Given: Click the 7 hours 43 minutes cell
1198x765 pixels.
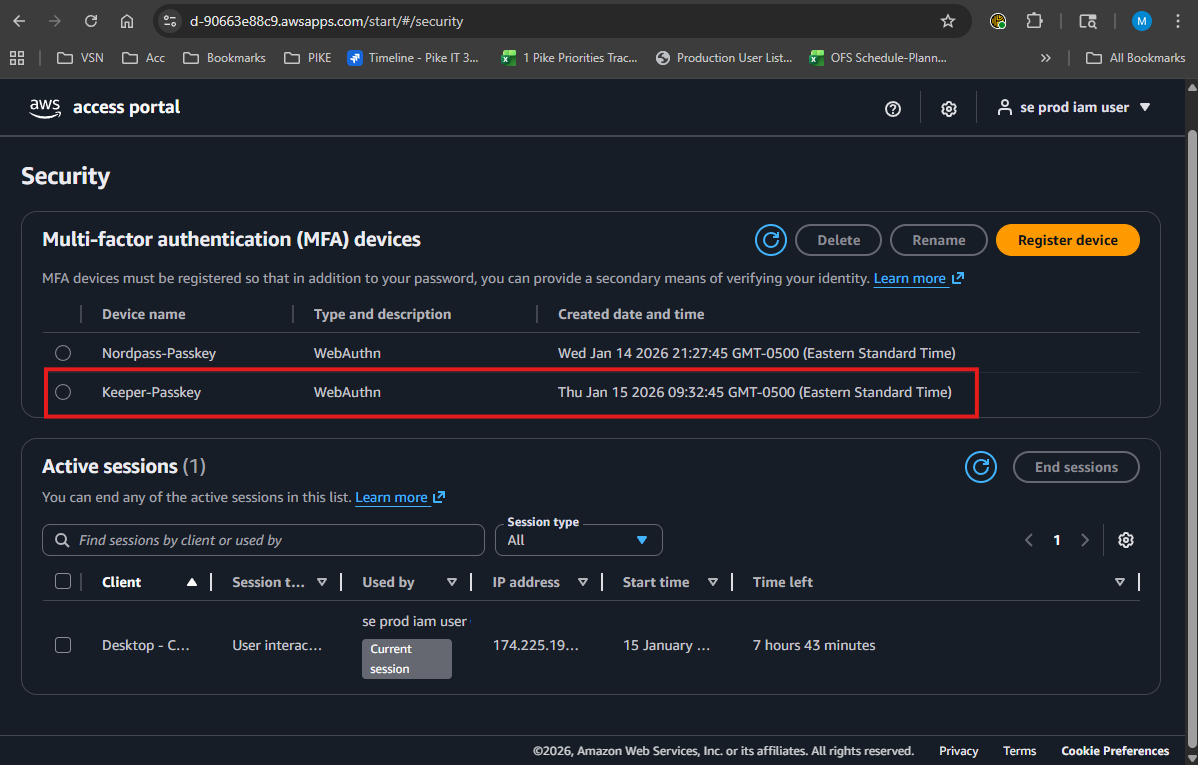Looking at the screenshot, I should (814, 645).
